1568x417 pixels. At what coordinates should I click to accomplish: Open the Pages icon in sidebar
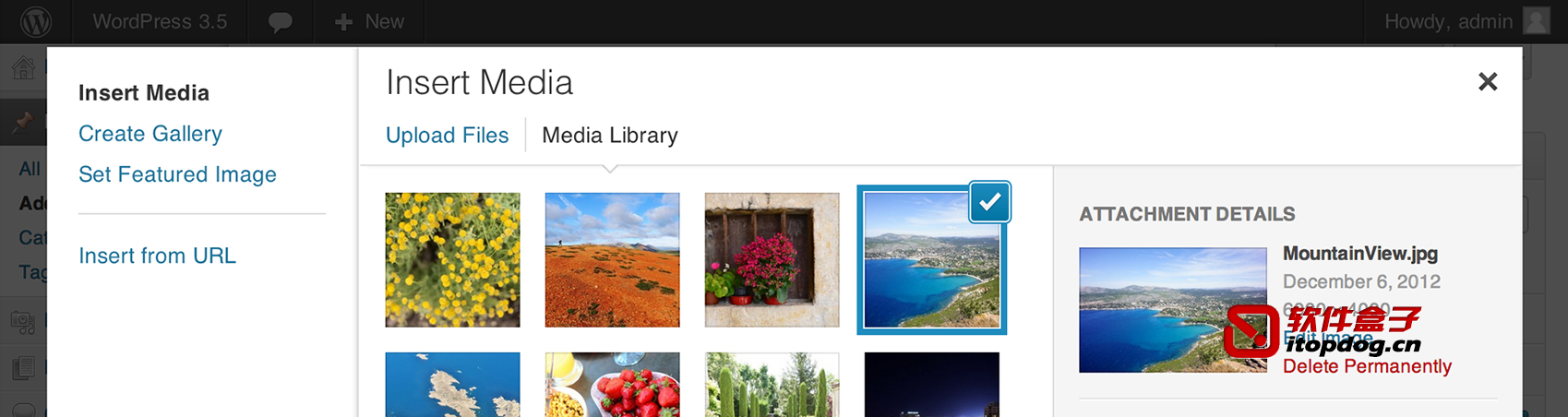click(23, 368)
